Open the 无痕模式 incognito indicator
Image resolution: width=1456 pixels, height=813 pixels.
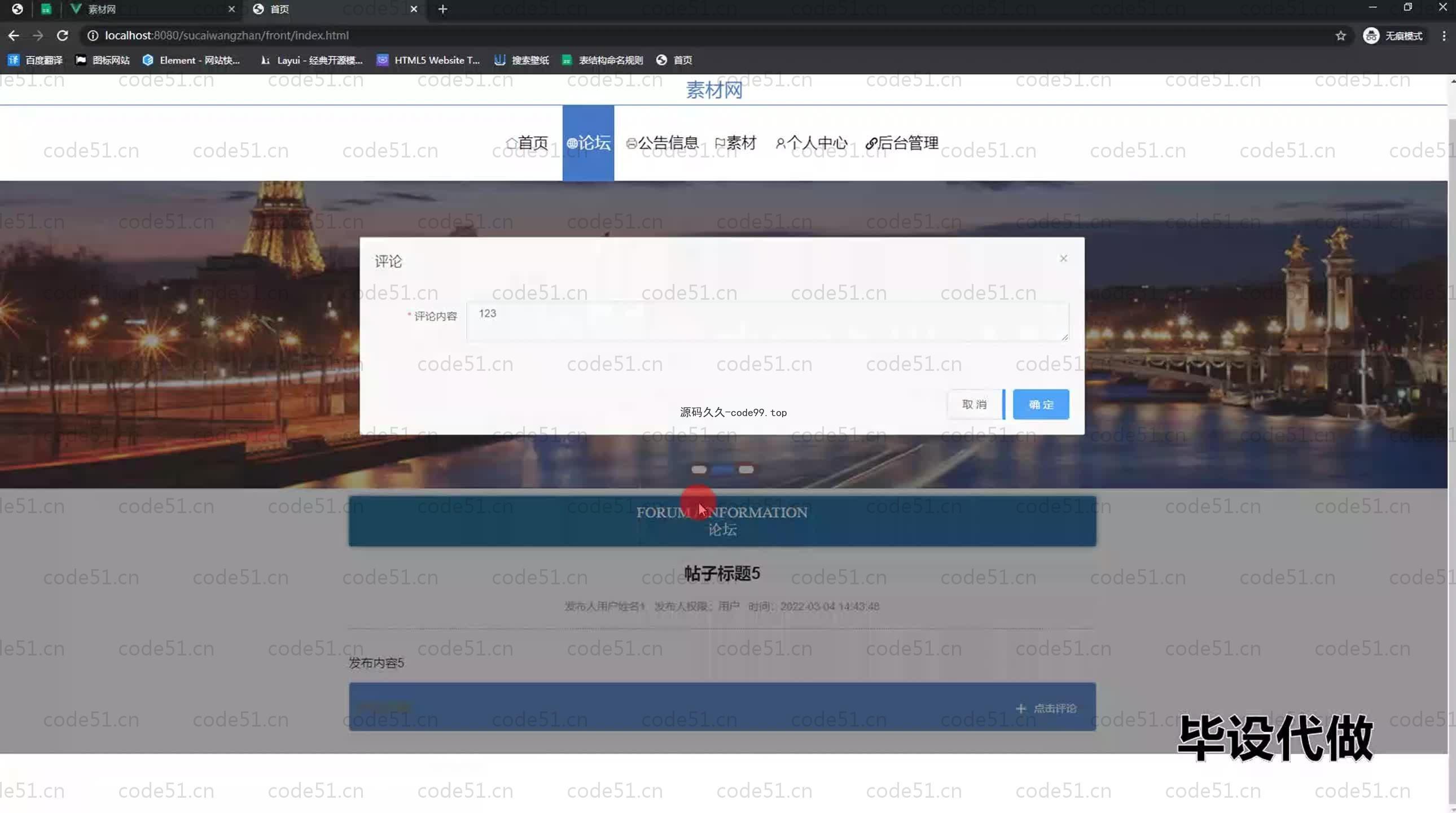coord(1393,36)
